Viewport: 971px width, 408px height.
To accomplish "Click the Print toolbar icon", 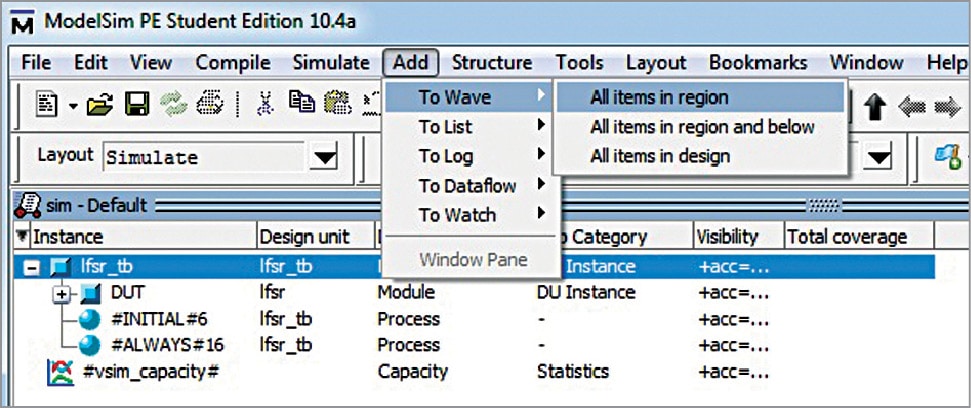I will click(x=209, y=102).
